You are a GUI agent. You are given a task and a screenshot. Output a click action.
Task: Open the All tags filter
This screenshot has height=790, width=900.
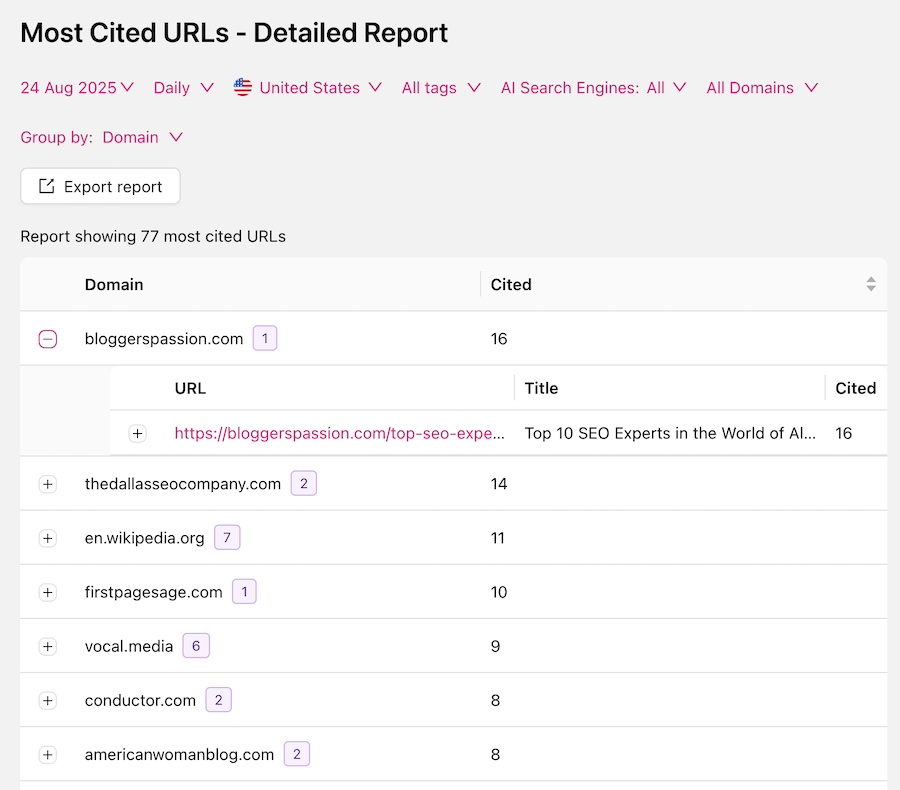point(440,88)
